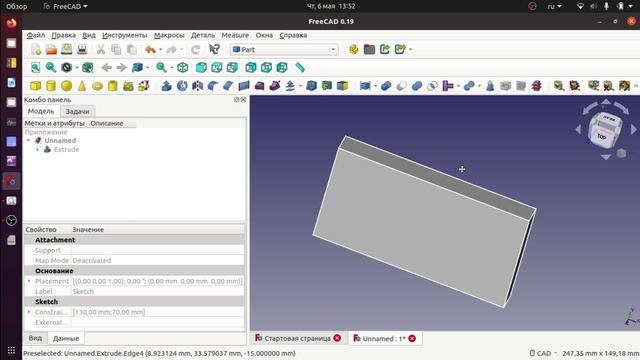Open the ru keyboard layout indicator
Image resolution: width=640 pixels, height=360 pixels.
click(x=554, y=6)
